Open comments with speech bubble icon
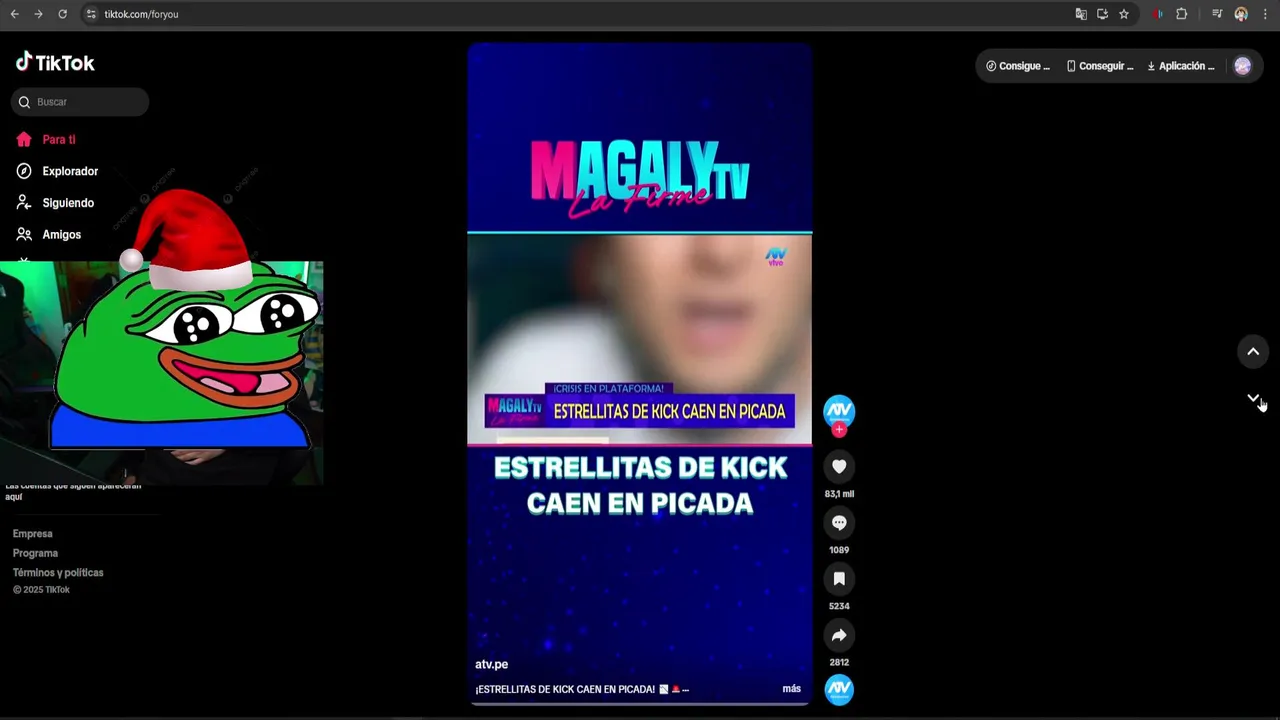 click(x=839, y=523)
